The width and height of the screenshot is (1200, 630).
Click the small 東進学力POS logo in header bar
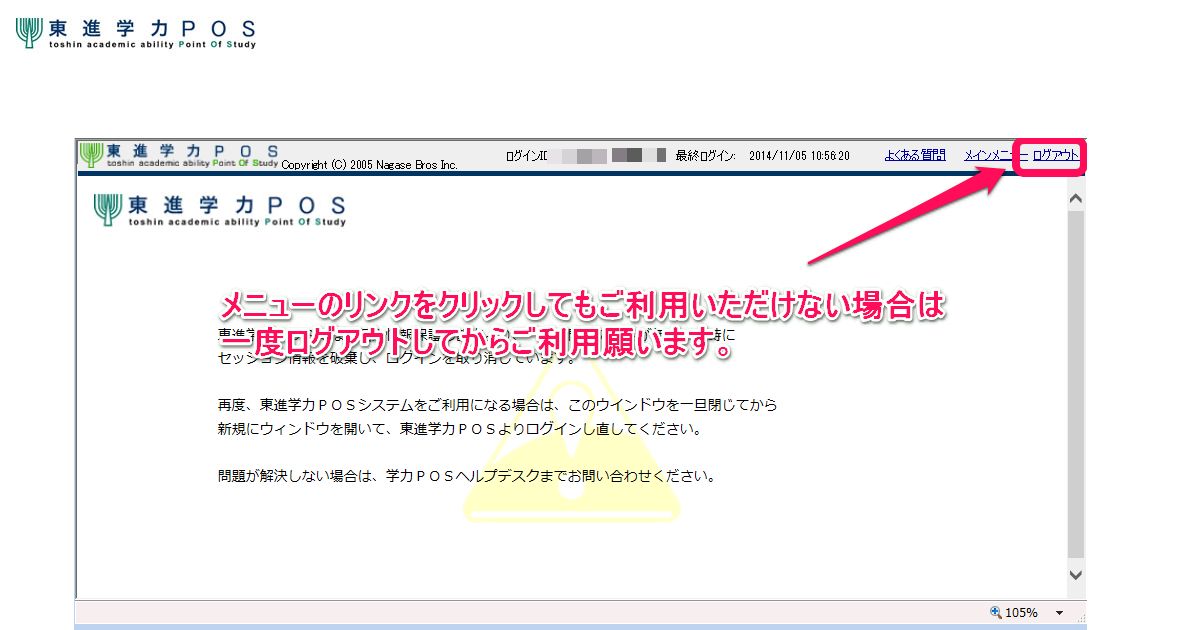click(x=179, y=154)
